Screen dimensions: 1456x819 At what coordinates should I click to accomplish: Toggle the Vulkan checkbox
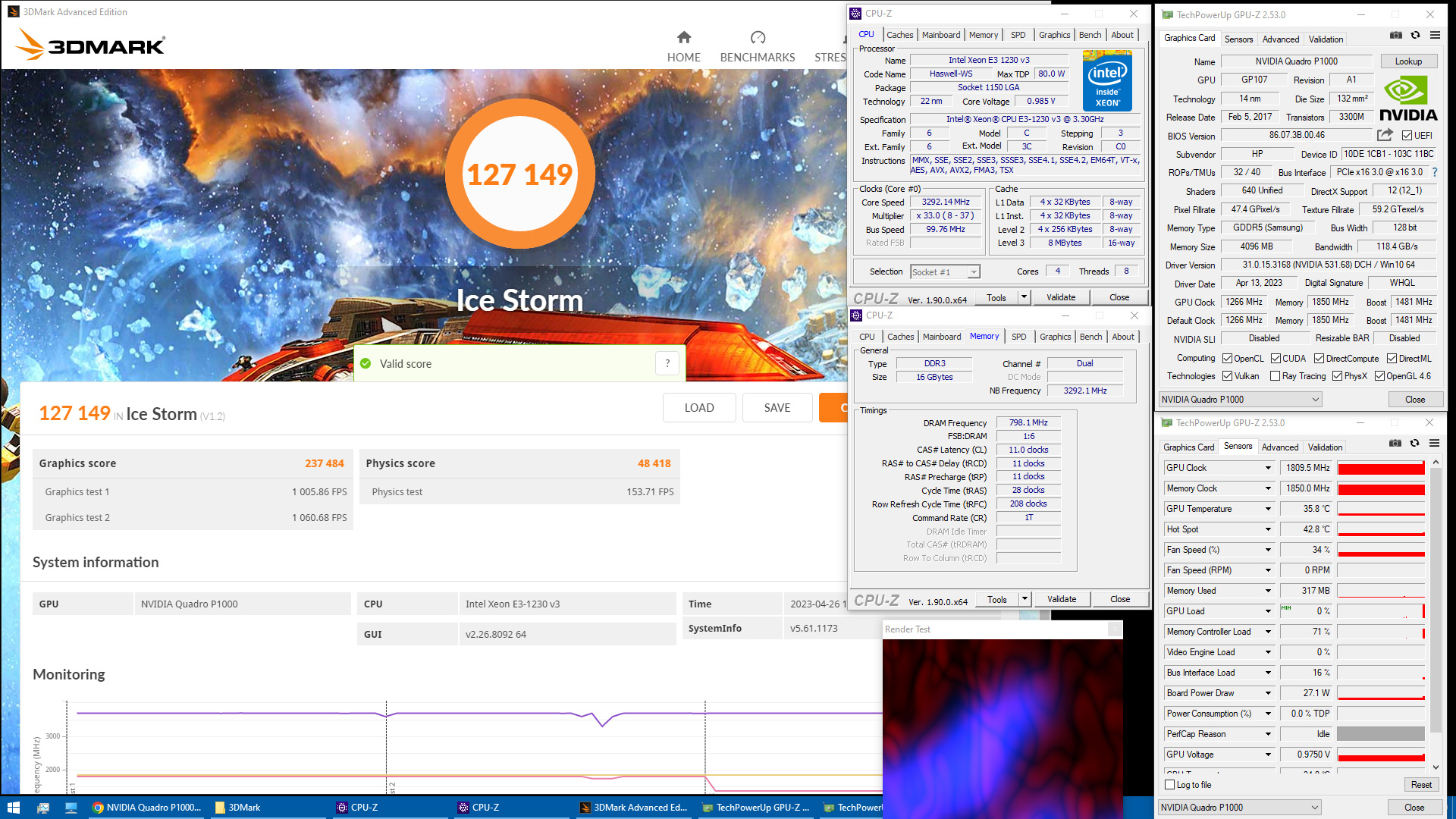tap(1227, 376)
